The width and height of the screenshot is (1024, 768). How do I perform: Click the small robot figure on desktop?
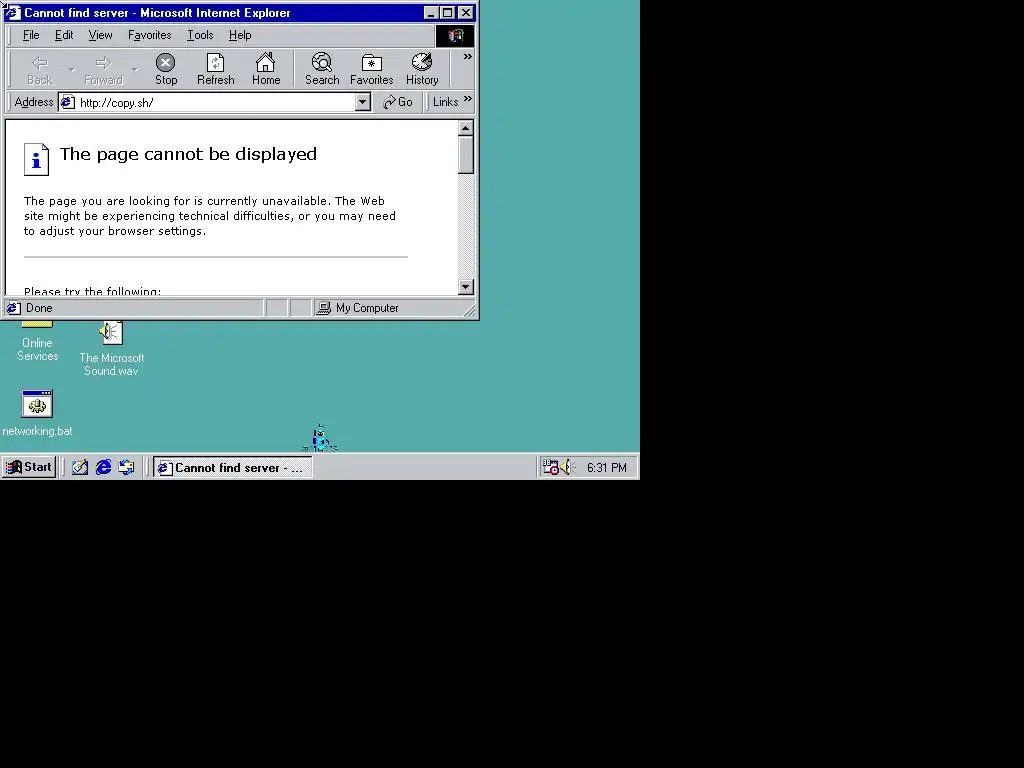pyautogui.click(x=320, y=438)
